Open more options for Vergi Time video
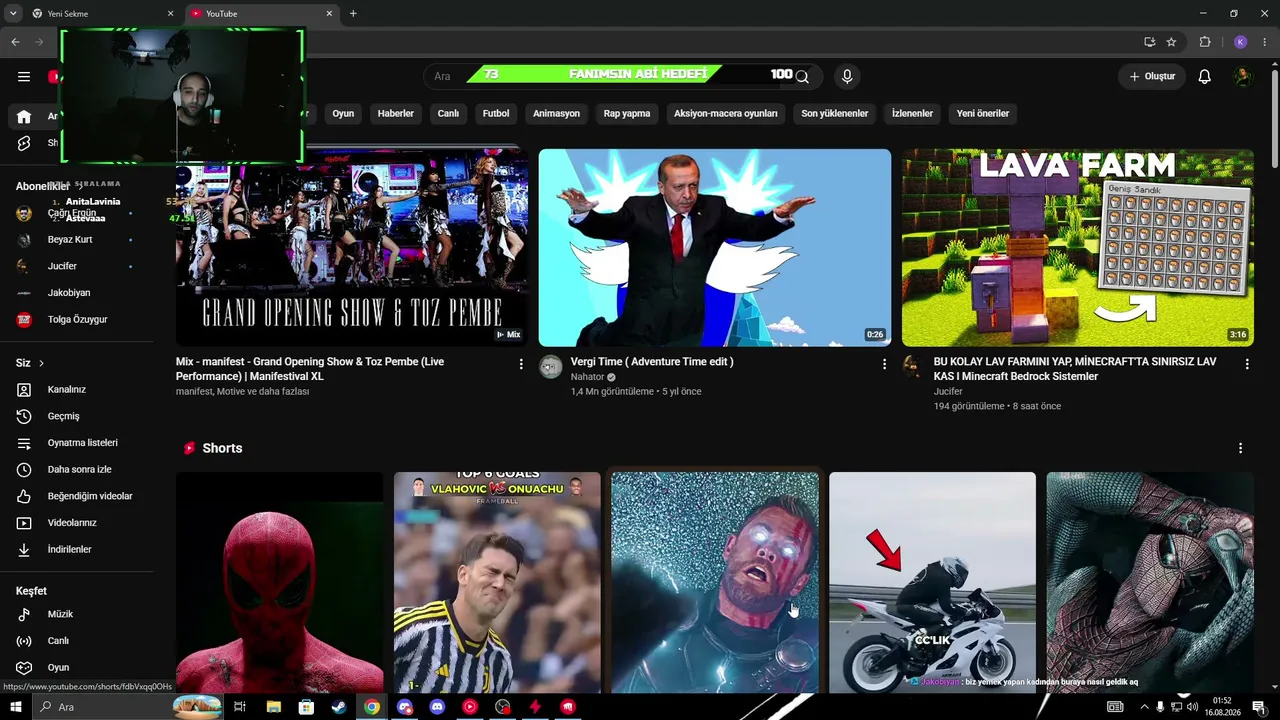 (x=884, y=364)
